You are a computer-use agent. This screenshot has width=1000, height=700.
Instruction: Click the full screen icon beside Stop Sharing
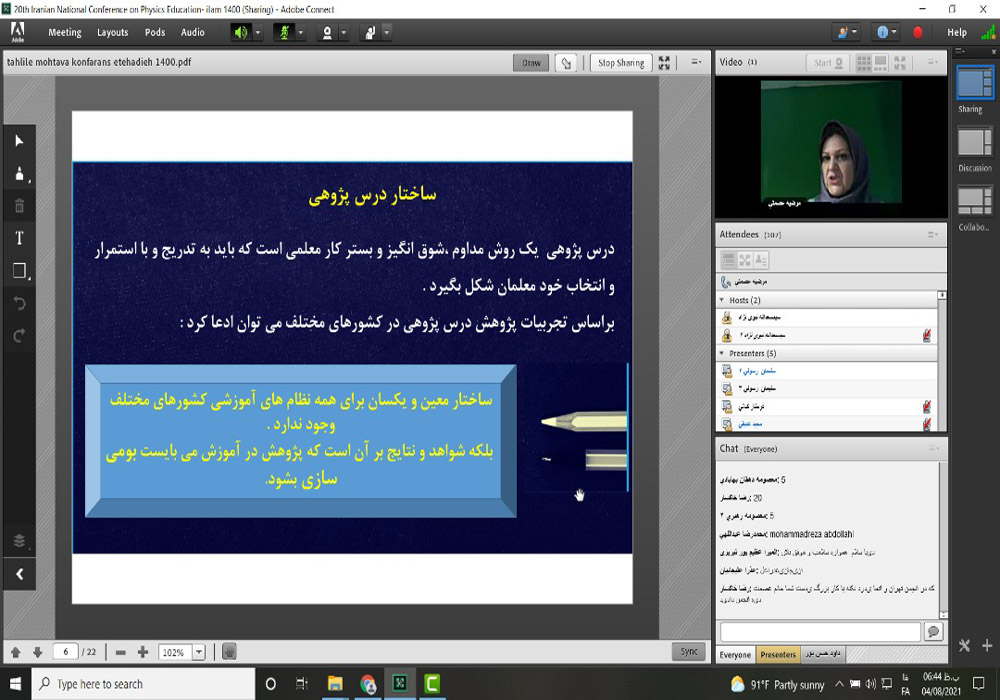coord(664,63)
